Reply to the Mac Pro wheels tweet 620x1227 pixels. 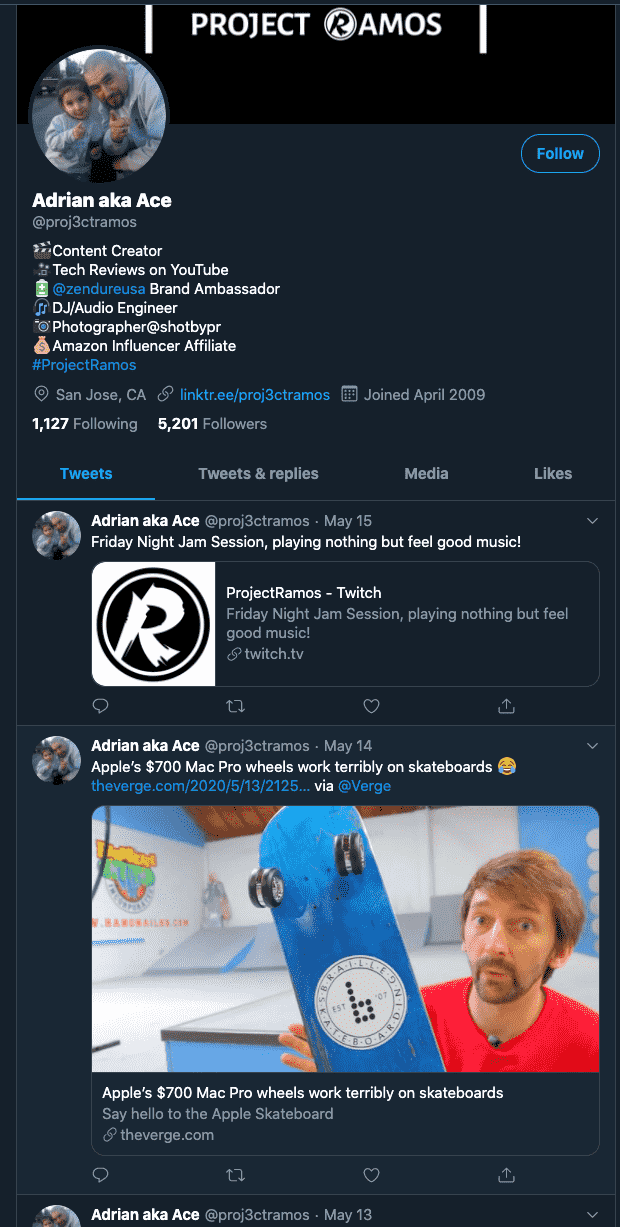(x=100, y=1174)
